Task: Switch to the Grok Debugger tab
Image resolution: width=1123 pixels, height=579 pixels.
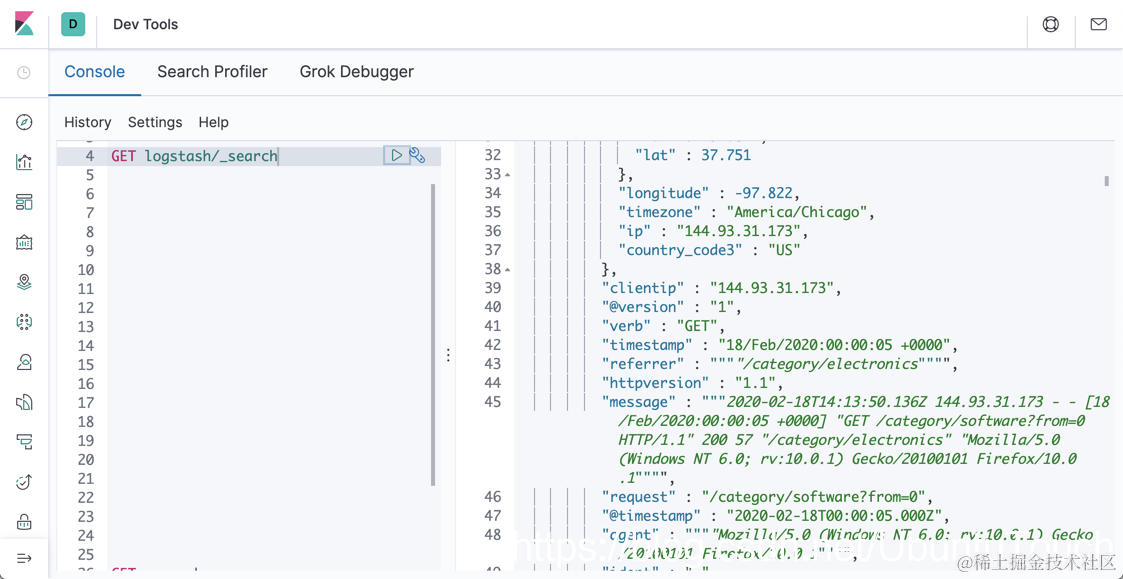Action: [x=357, y=72]
